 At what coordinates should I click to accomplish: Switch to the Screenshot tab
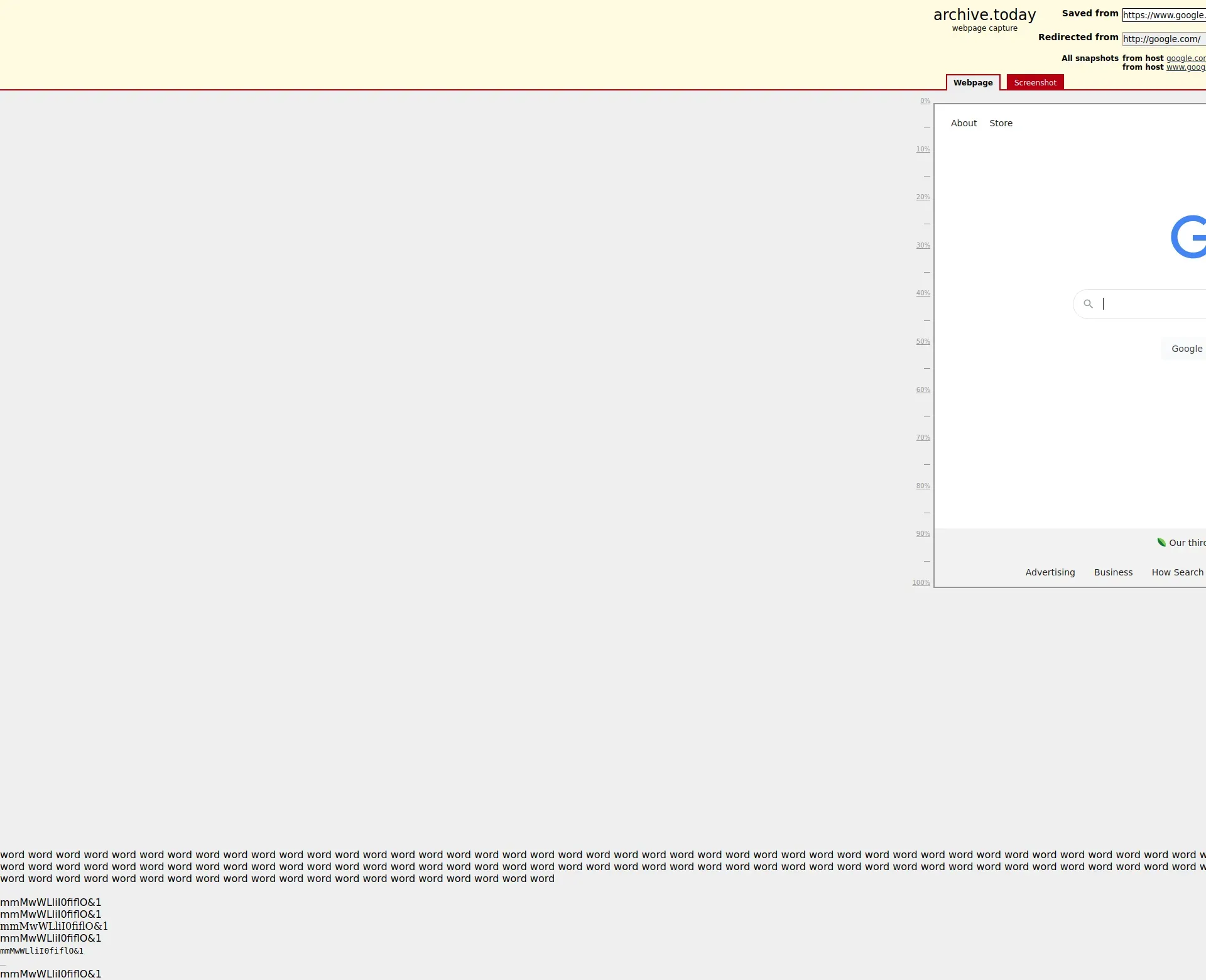1035,82
